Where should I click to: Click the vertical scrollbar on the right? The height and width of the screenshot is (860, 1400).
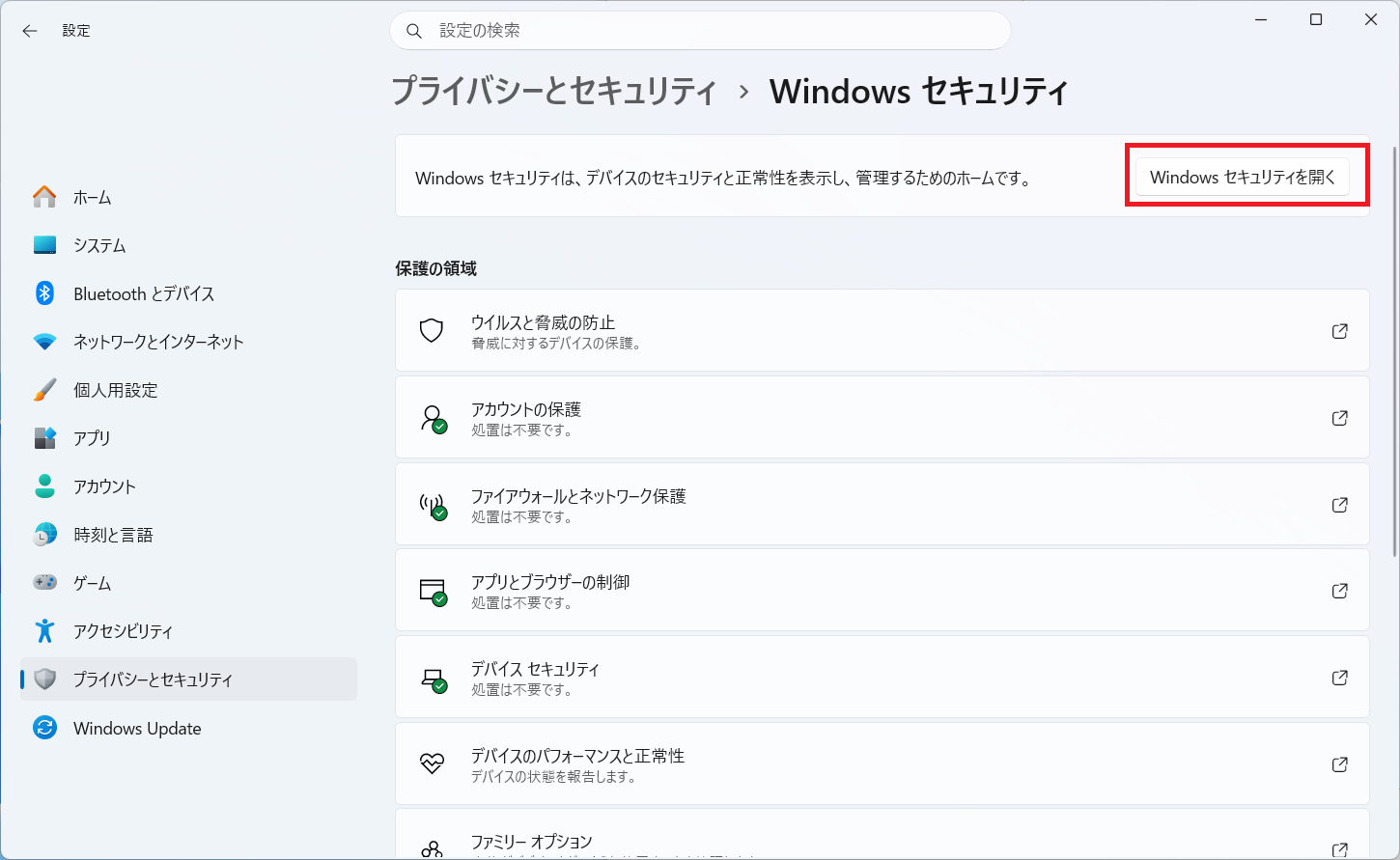1395,351
